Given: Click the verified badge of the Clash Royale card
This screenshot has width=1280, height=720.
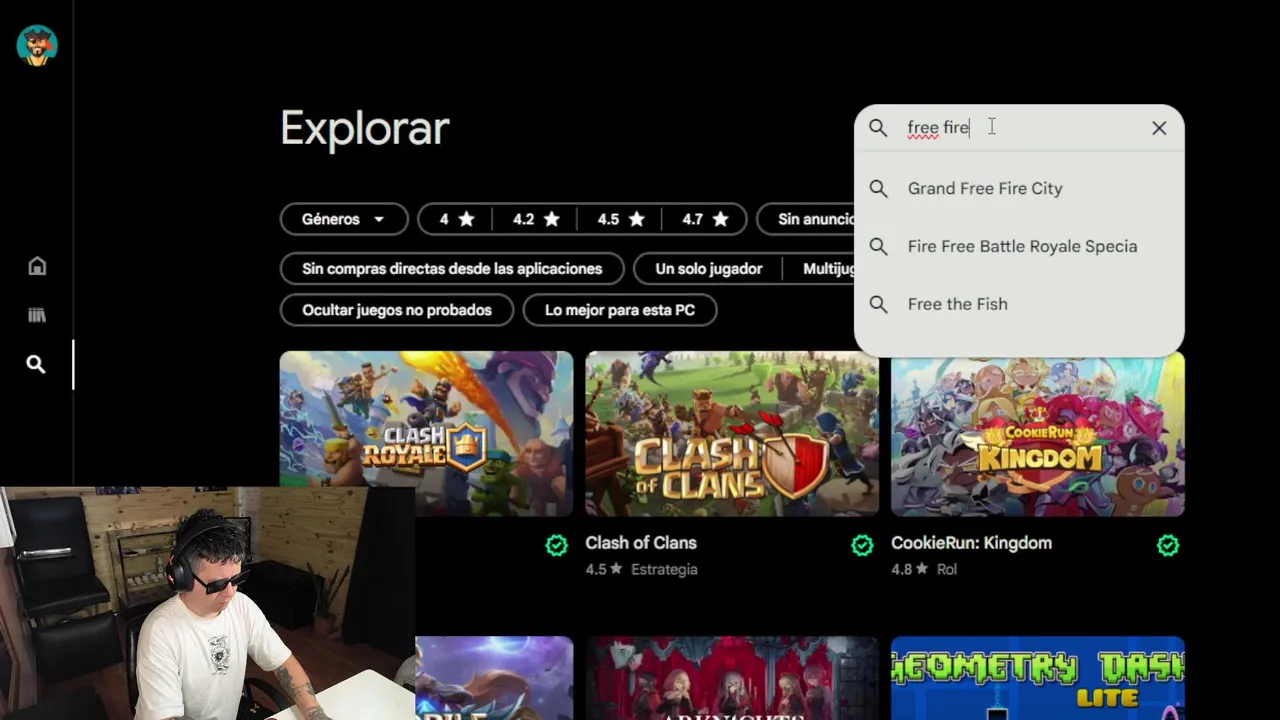Looking at the screenshot, I should click(556, 545).
